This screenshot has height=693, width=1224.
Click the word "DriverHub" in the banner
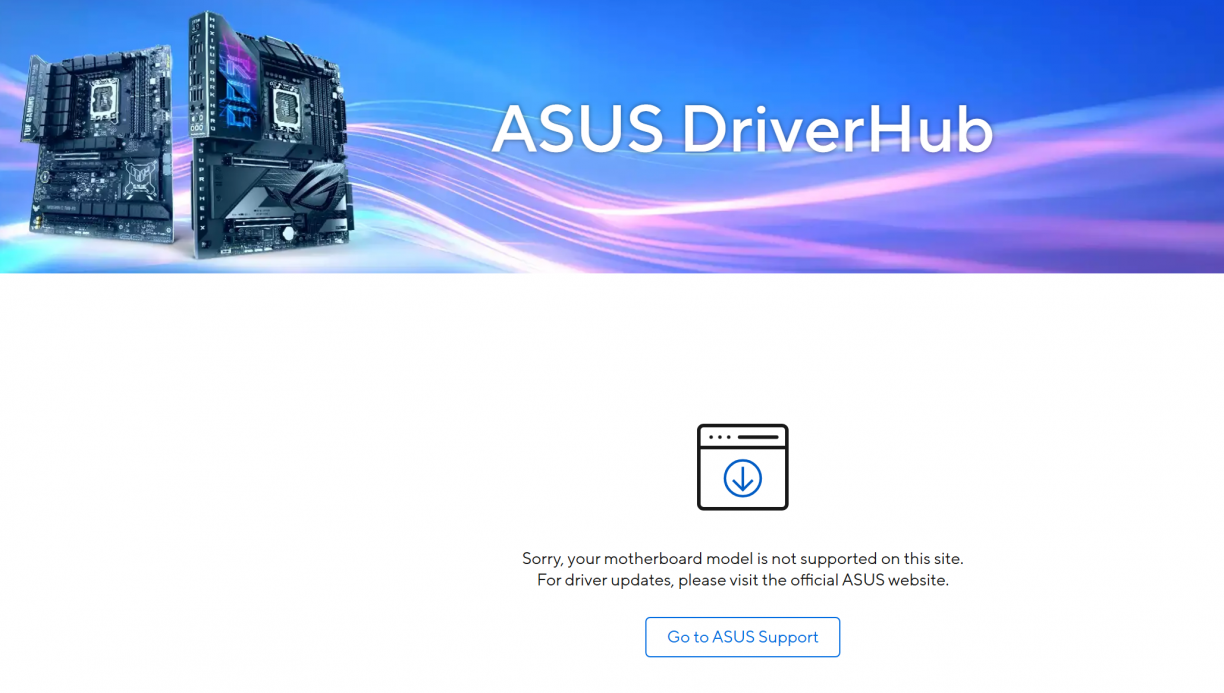click(x=838, y=129)
